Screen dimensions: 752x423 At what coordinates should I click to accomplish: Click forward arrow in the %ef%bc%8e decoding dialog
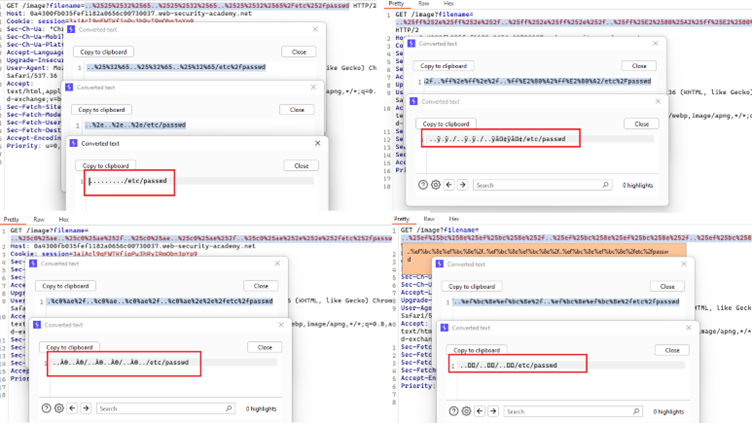point(494,411)
